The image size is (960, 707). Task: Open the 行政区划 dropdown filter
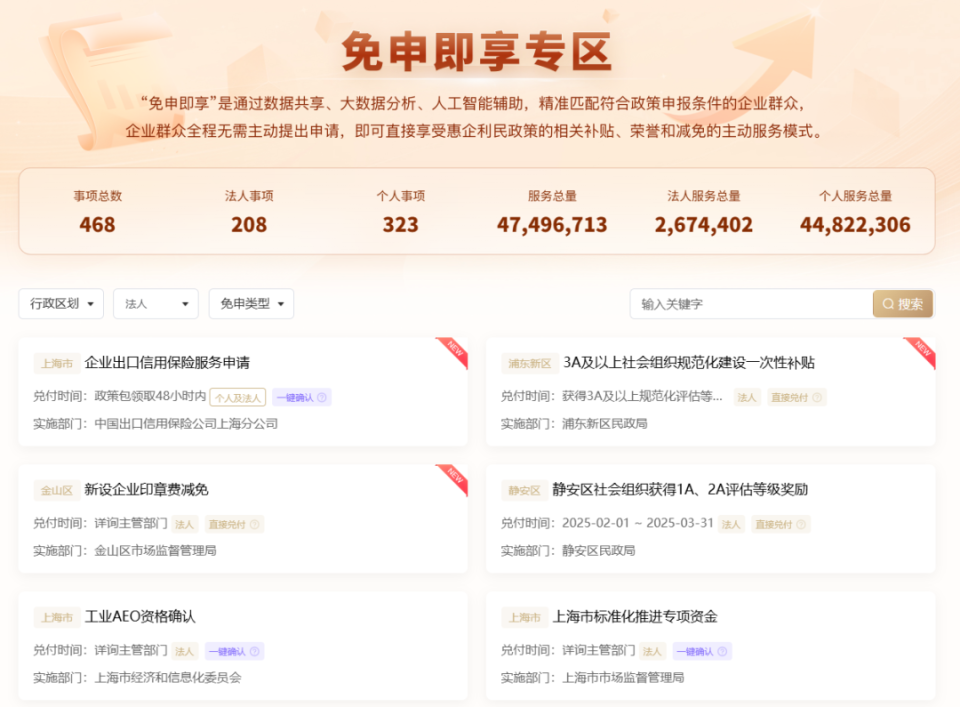click(61, 304)
